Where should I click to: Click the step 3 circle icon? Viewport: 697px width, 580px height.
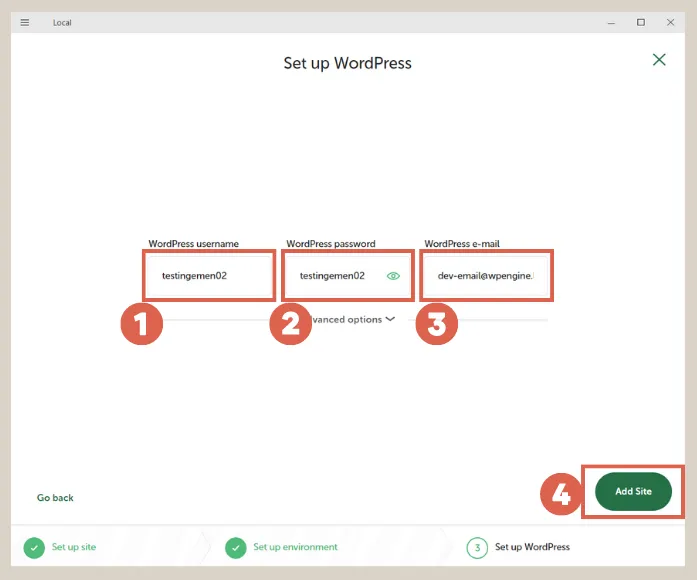[x=477, y=548]
